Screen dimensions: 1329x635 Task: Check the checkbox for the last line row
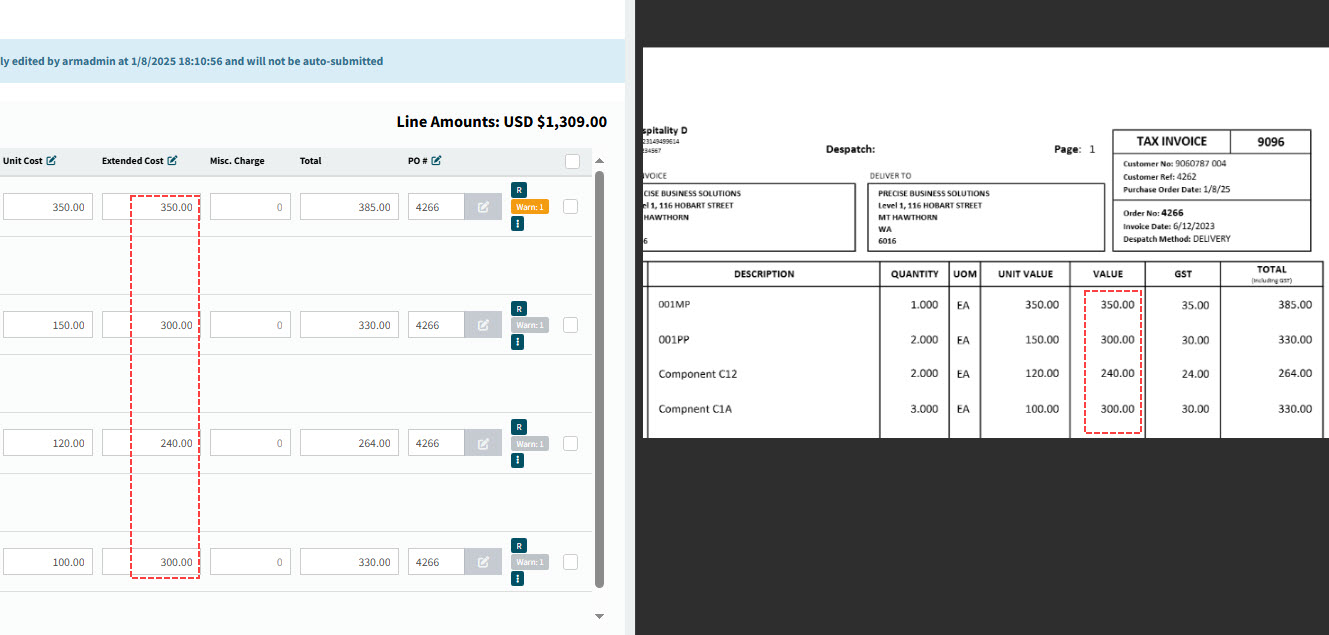570,562
